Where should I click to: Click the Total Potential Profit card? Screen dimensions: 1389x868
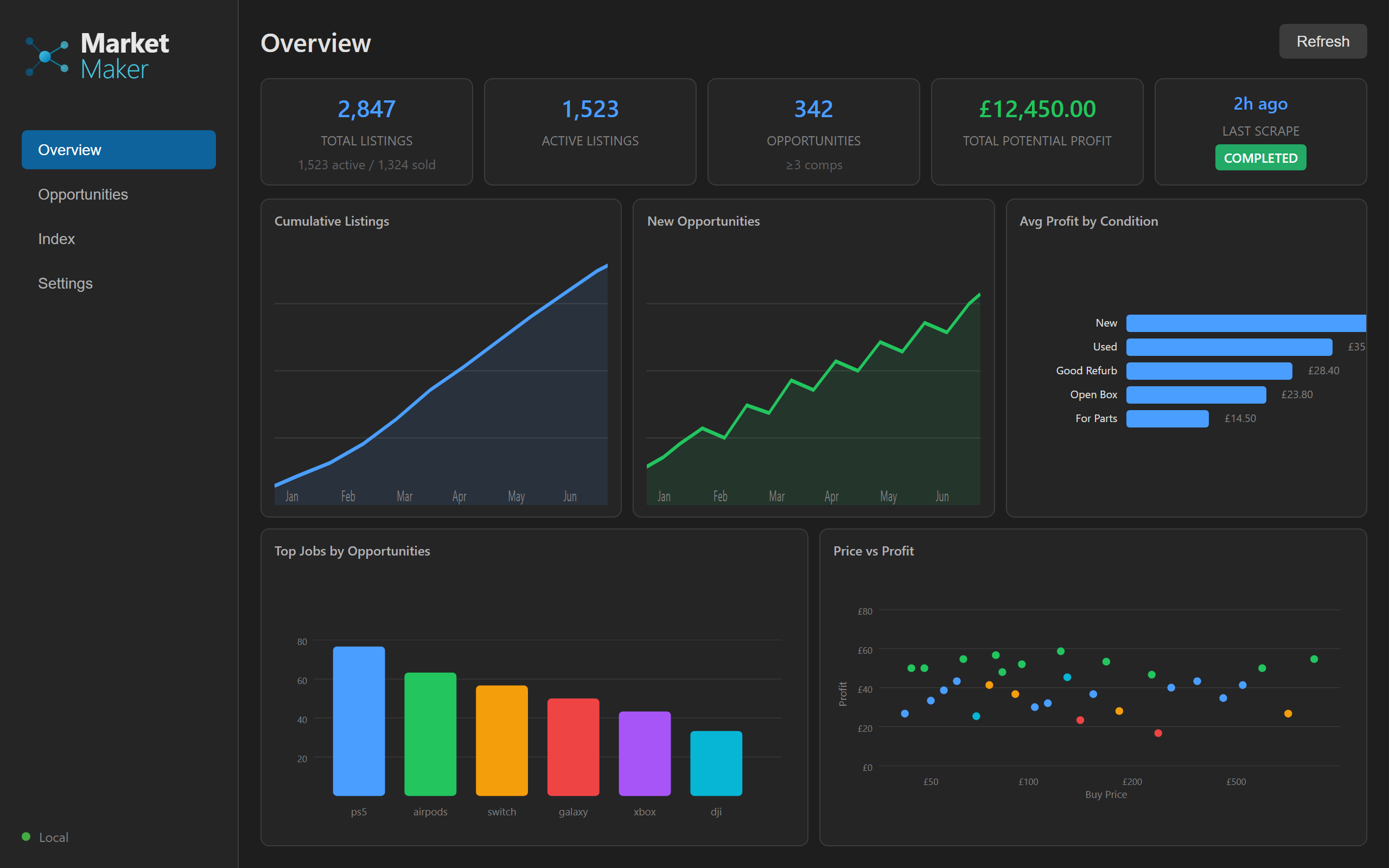1036,131
